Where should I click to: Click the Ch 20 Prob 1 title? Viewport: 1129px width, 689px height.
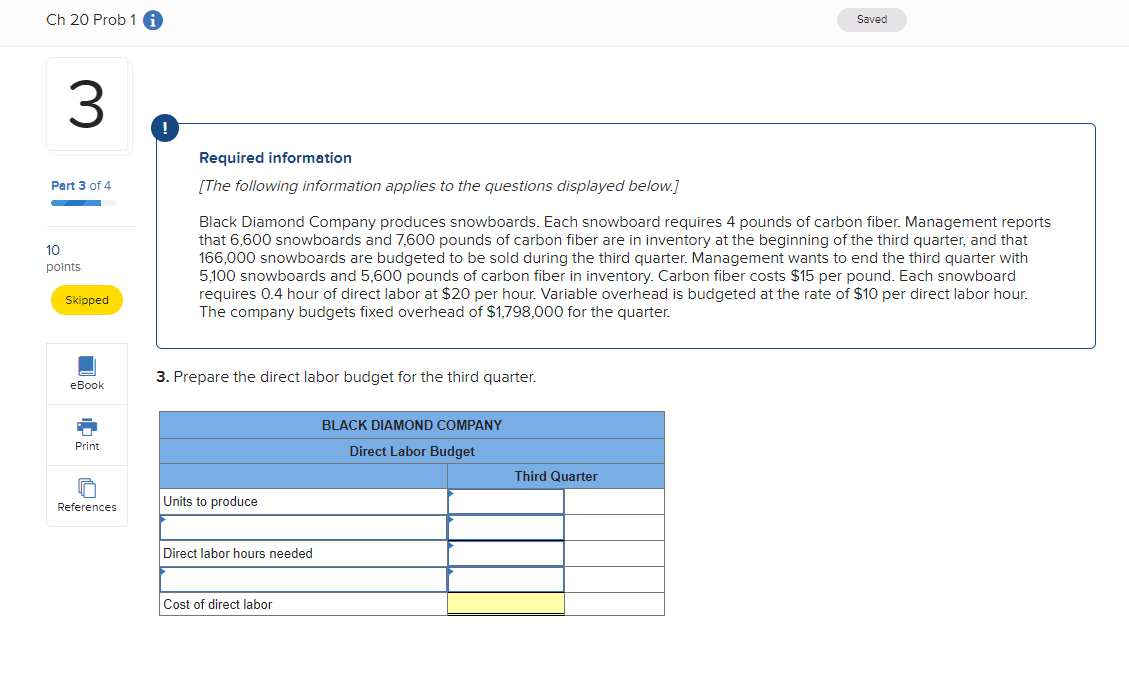tap(91, 20)
